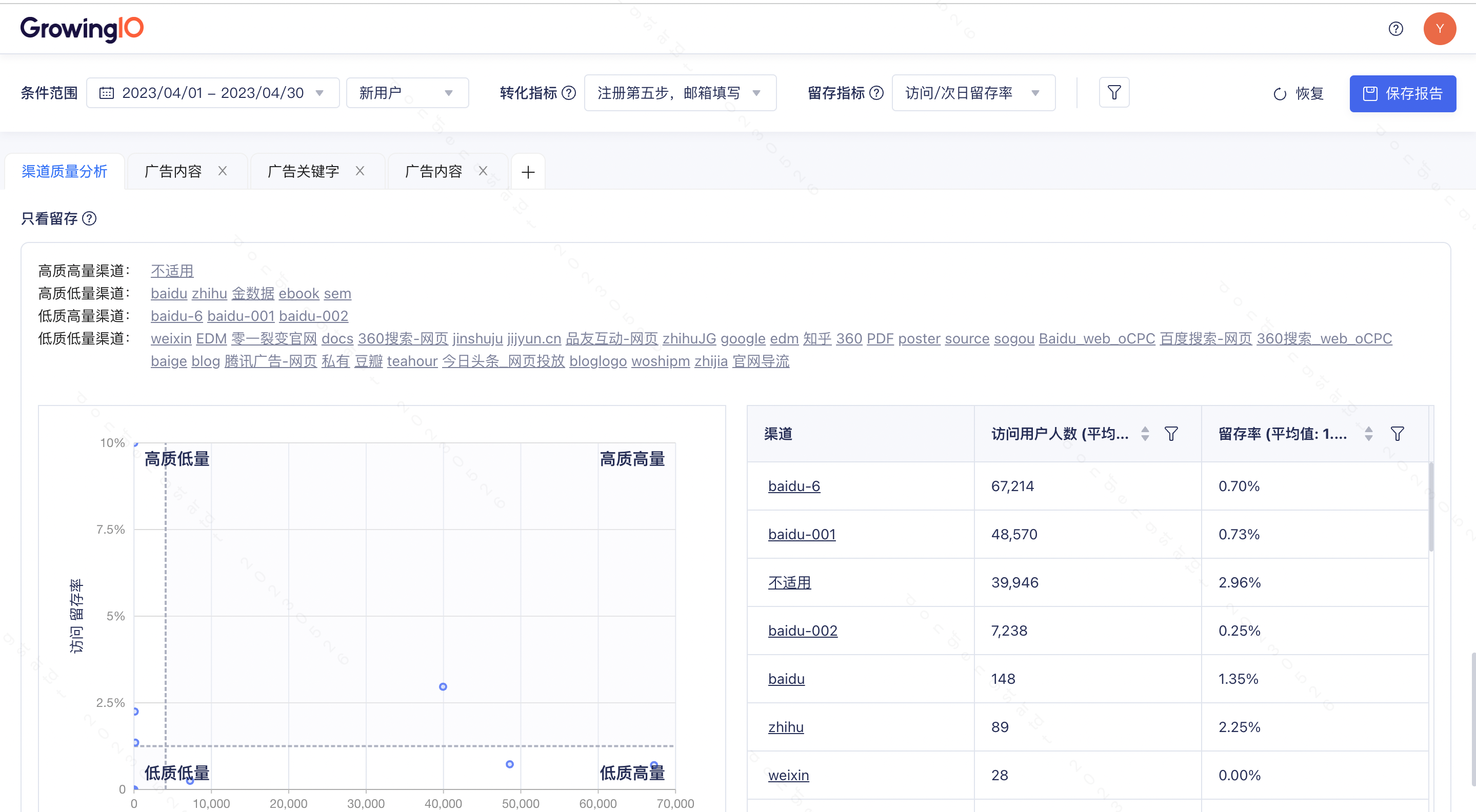Open baidu-001 link in 低质高量渠道 list
Screen dimensions: 1476x812
pos(241,316)
